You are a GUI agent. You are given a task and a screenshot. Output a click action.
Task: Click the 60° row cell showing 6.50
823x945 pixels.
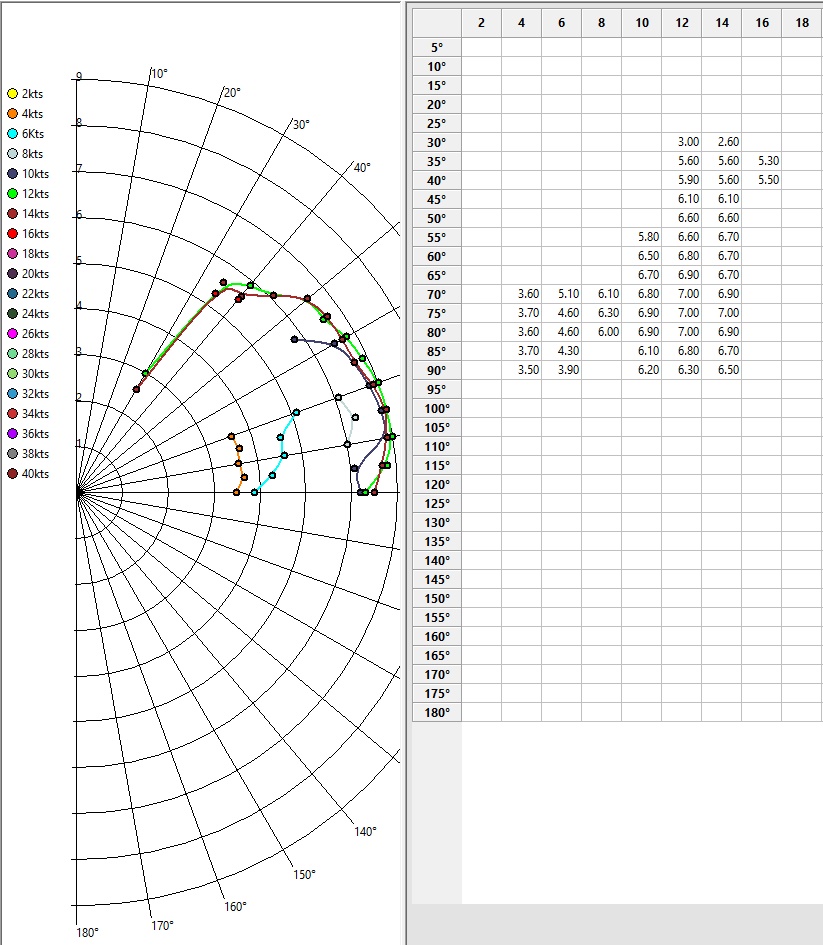click(642, 256)
